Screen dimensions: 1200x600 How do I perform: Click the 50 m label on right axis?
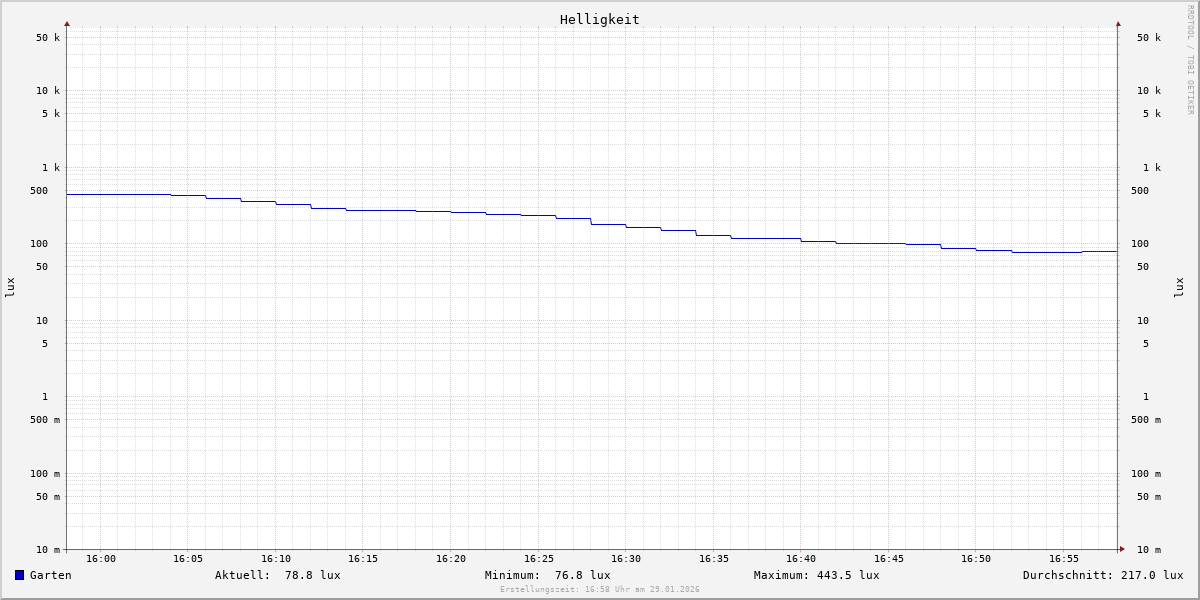click(1149, 497)
